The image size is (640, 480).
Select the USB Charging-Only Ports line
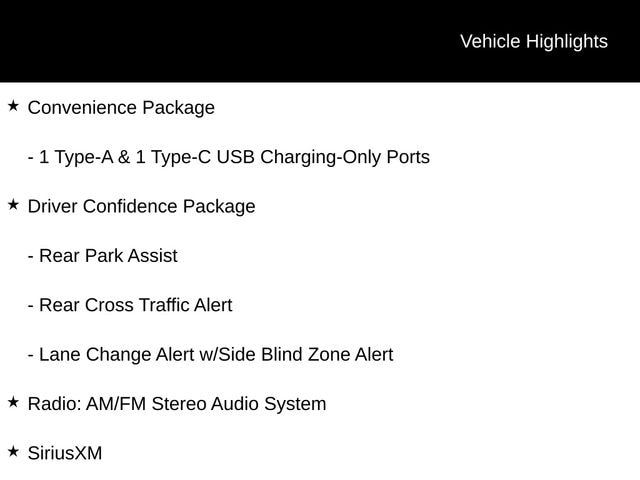[x=229, y=157]
